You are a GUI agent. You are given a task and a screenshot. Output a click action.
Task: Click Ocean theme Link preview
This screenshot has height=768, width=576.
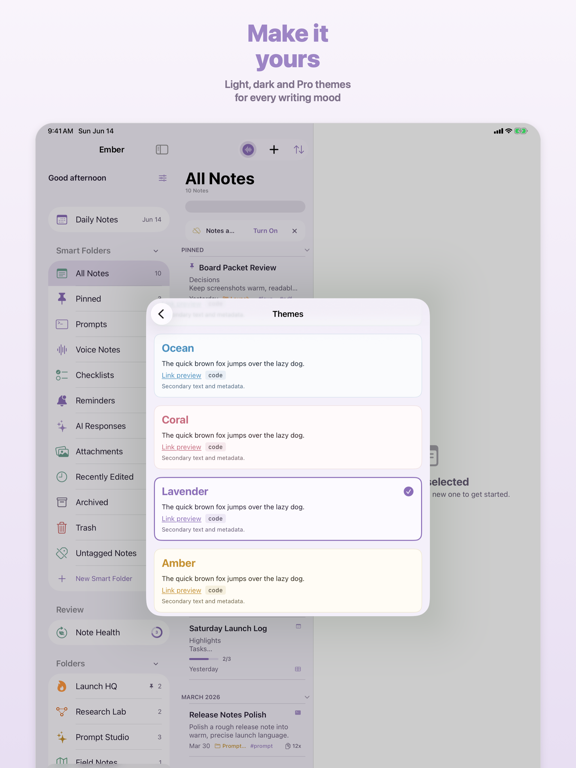(181, 375)
